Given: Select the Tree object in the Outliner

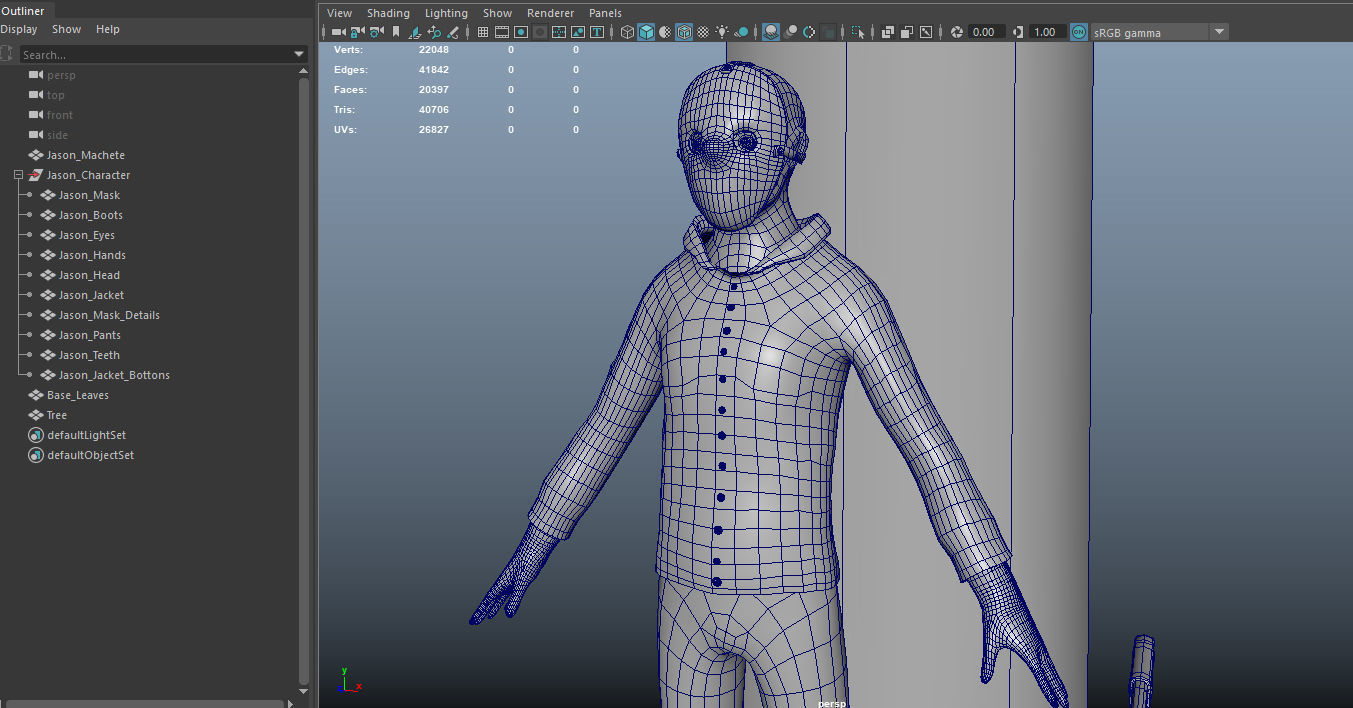Looking at the screenshot, I should [x=57, y=415].
